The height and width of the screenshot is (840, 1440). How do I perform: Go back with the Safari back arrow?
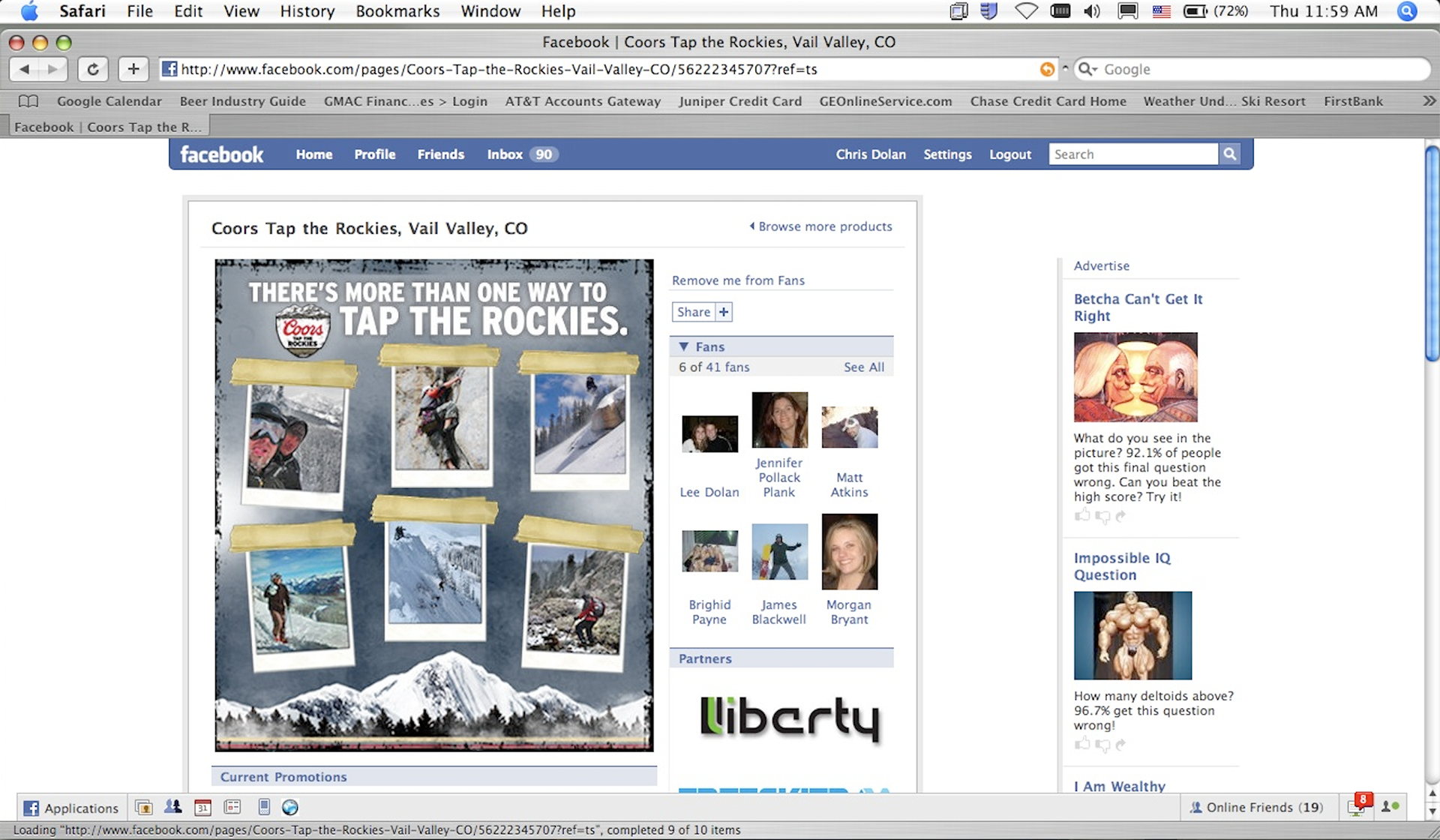point(24,69)
